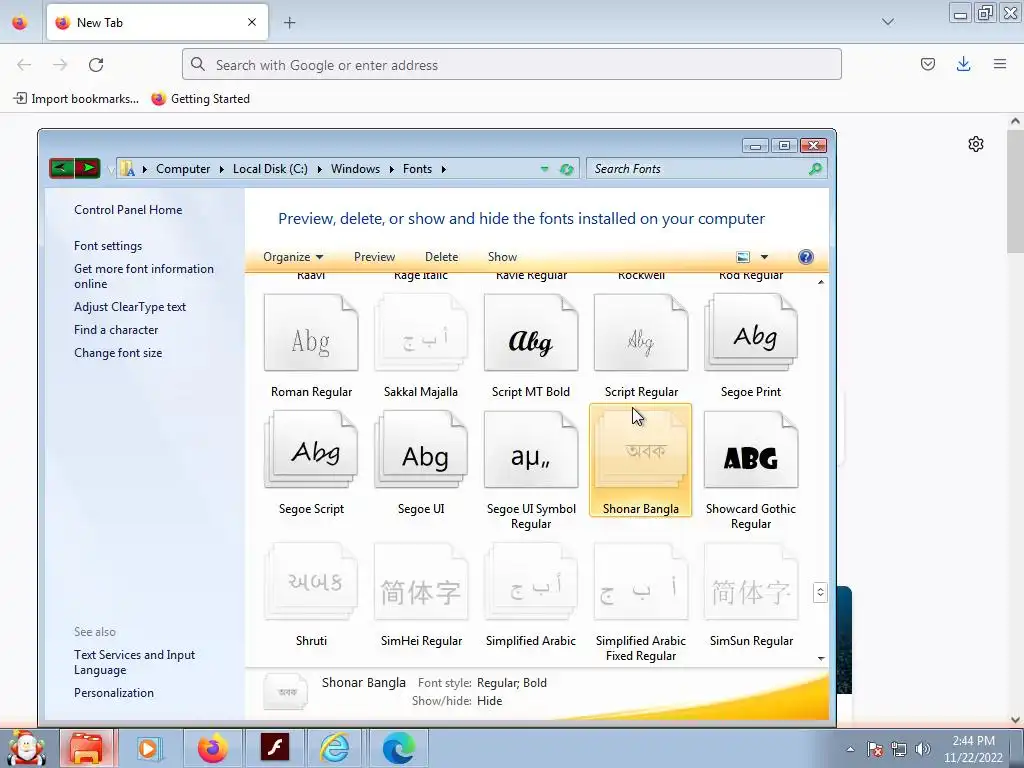This screenshot has width=1024, height=768.
Task: Open Microsoft Edge from the taskbar
Action: 398,748
